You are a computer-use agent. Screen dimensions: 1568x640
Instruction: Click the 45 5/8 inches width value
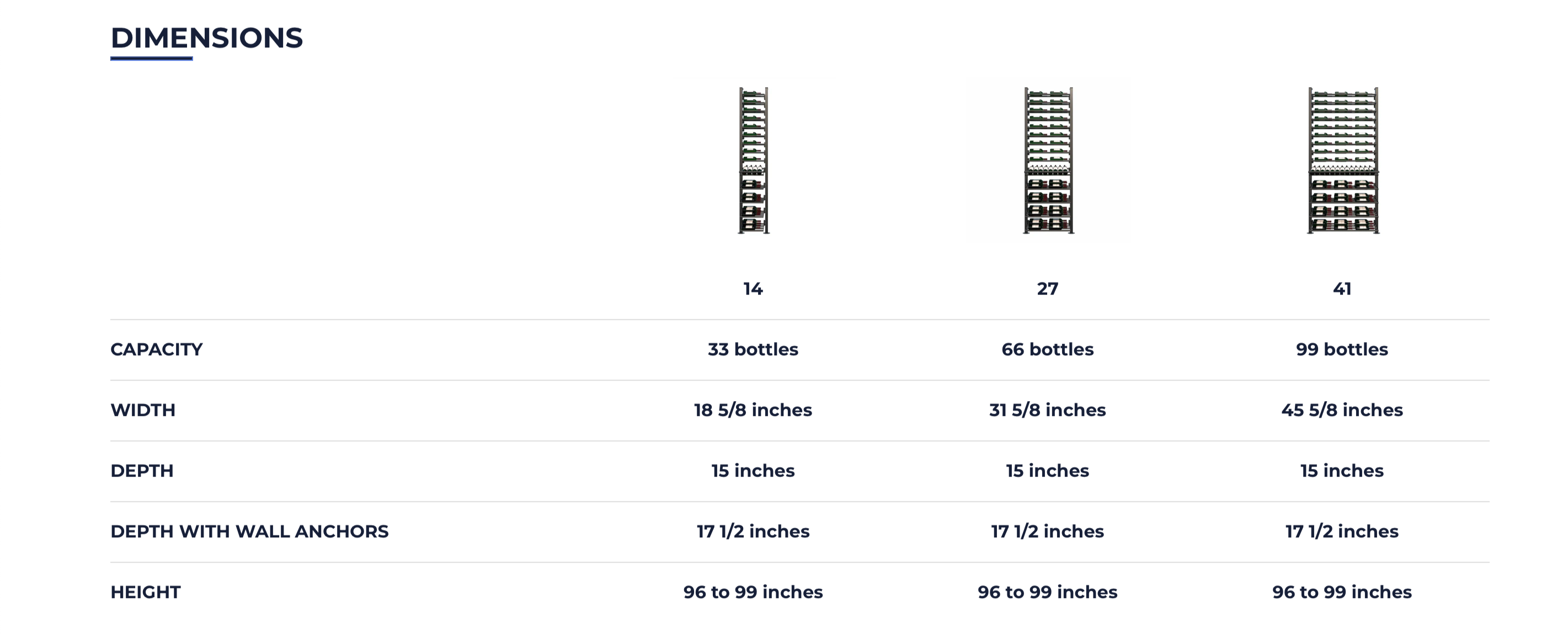pyautogui.click(x=1342, y=410)
